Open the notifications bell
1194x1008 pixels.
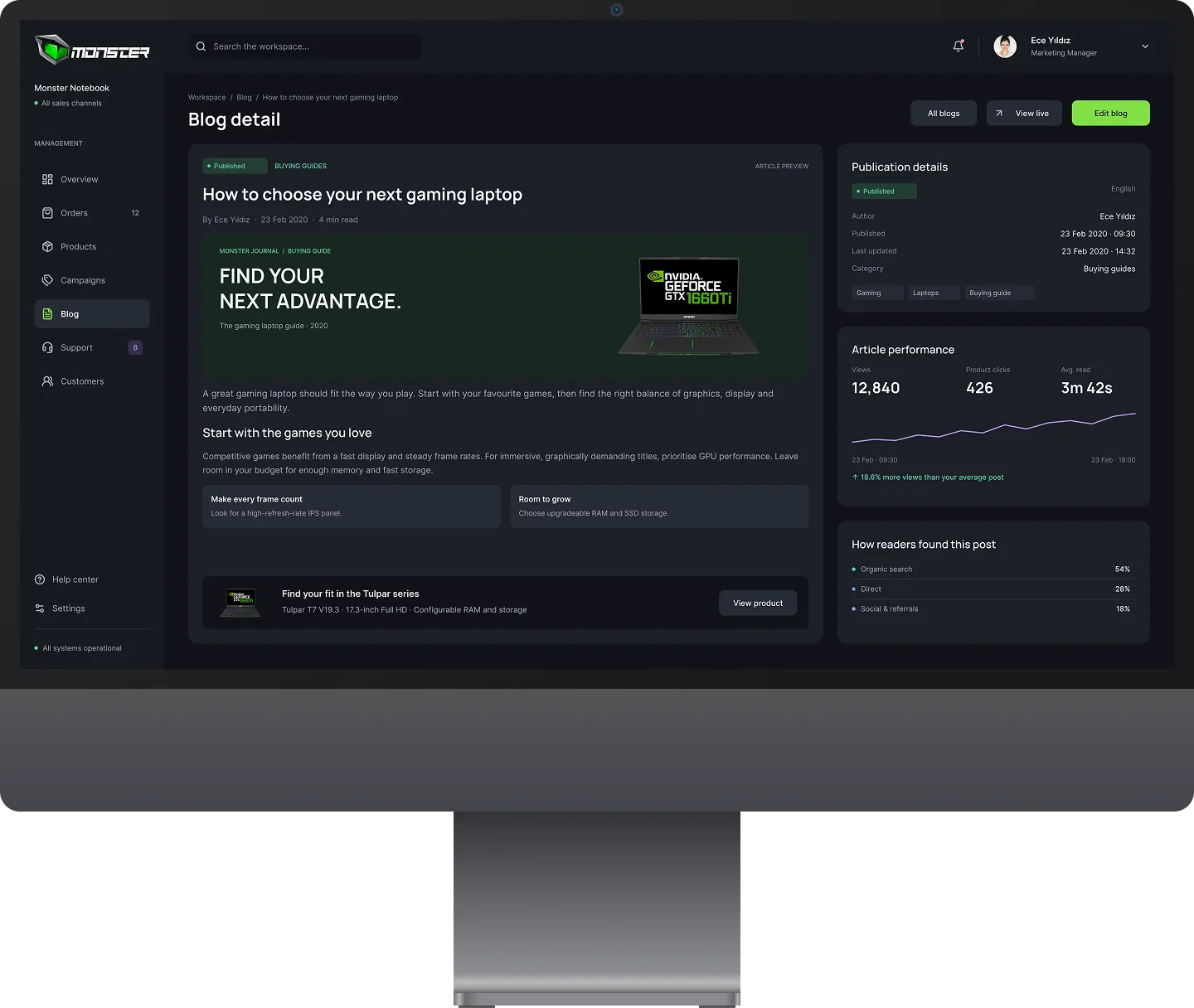958,46
